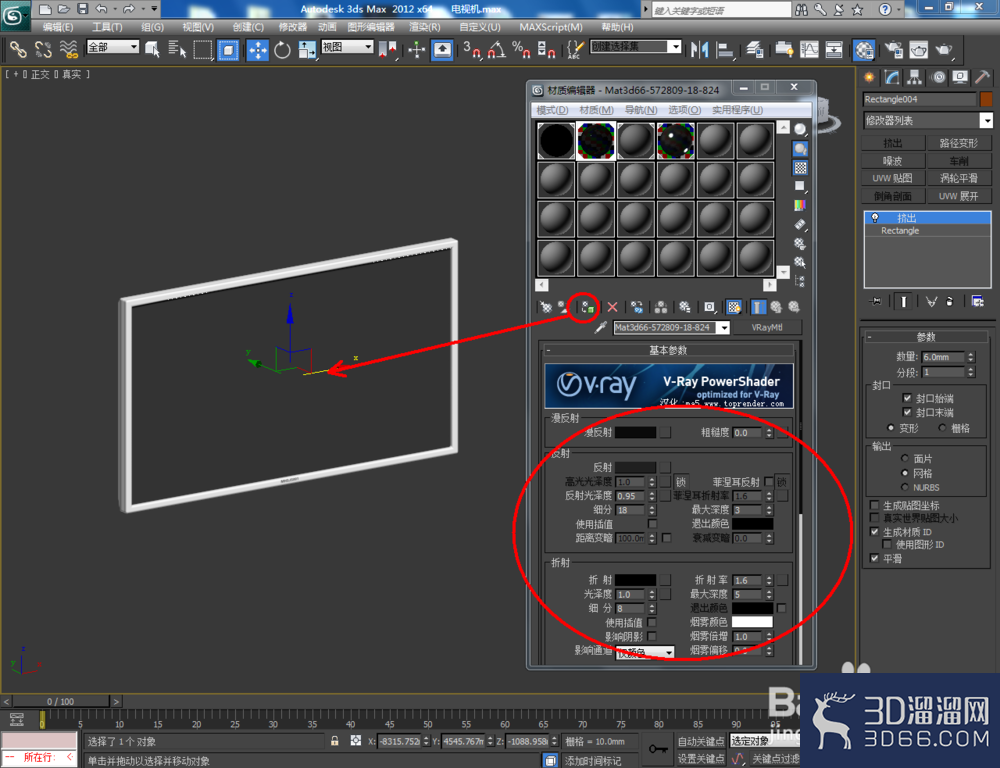Screen dimensions: 1000x768
Task: Activate Select and Scale tool
Action: pyautogui.click(x=307, y=50)
